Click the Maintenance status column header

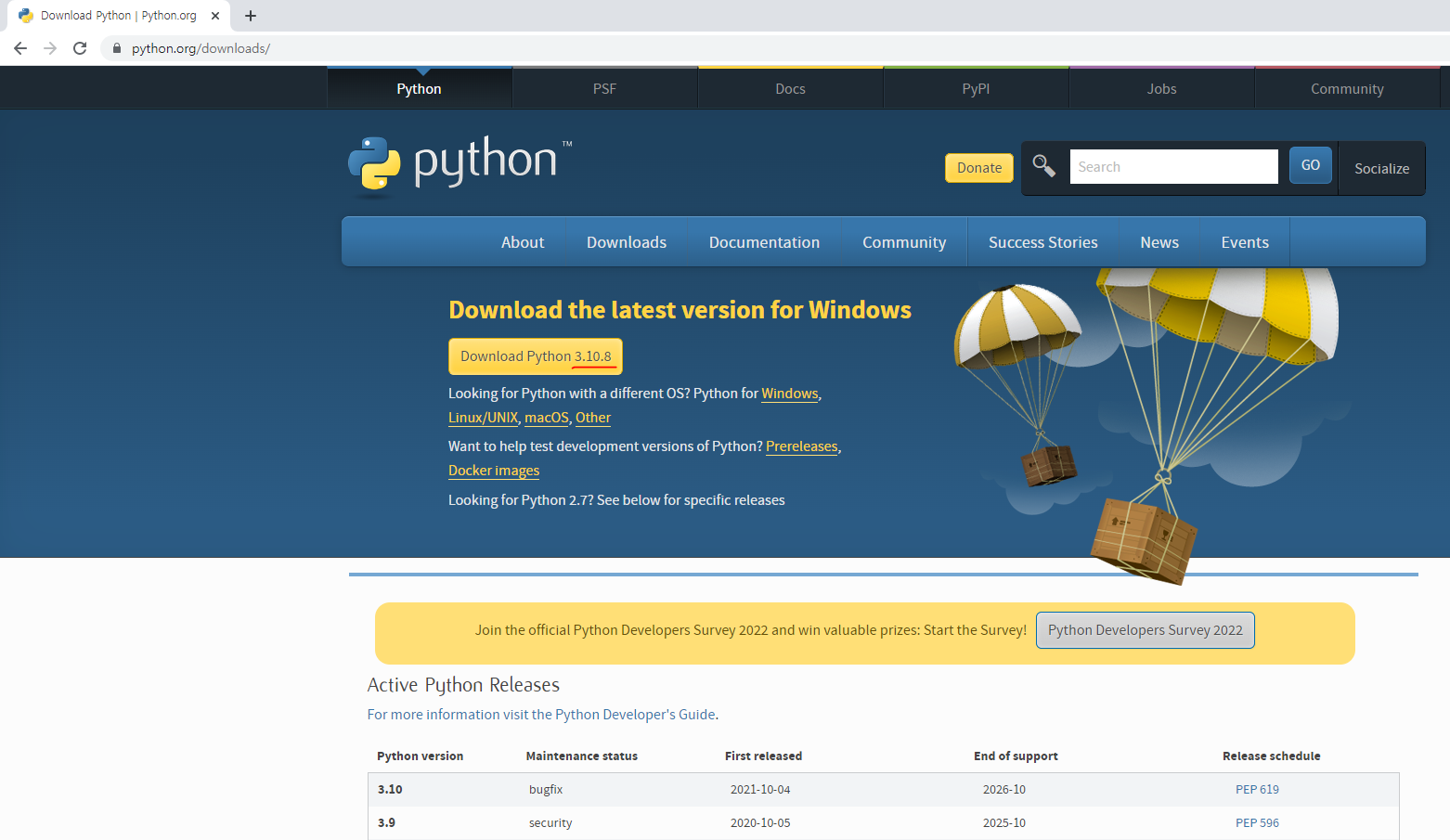tap(582, 756)
